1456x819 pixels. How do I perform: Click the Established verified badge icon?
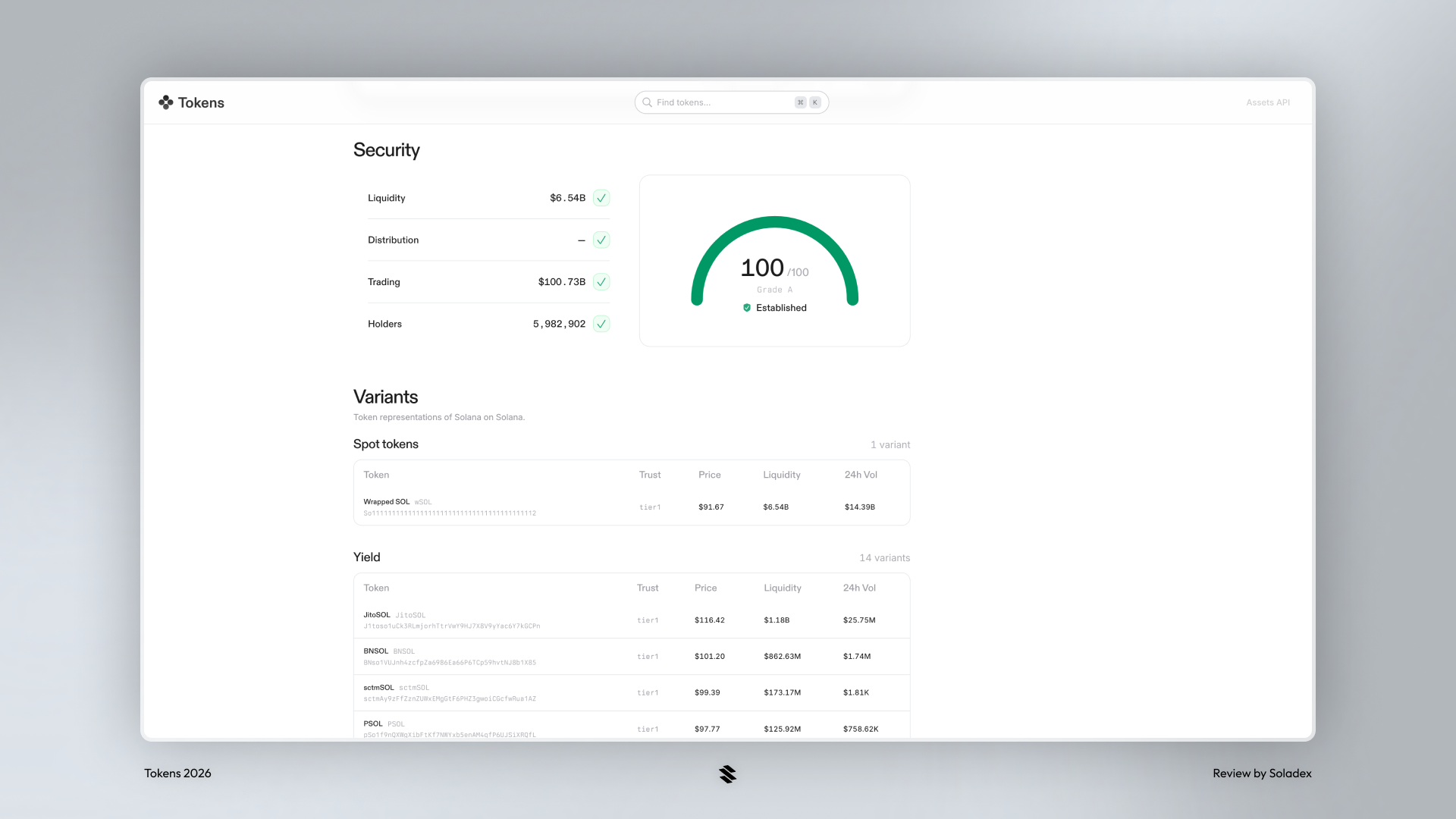747,308
